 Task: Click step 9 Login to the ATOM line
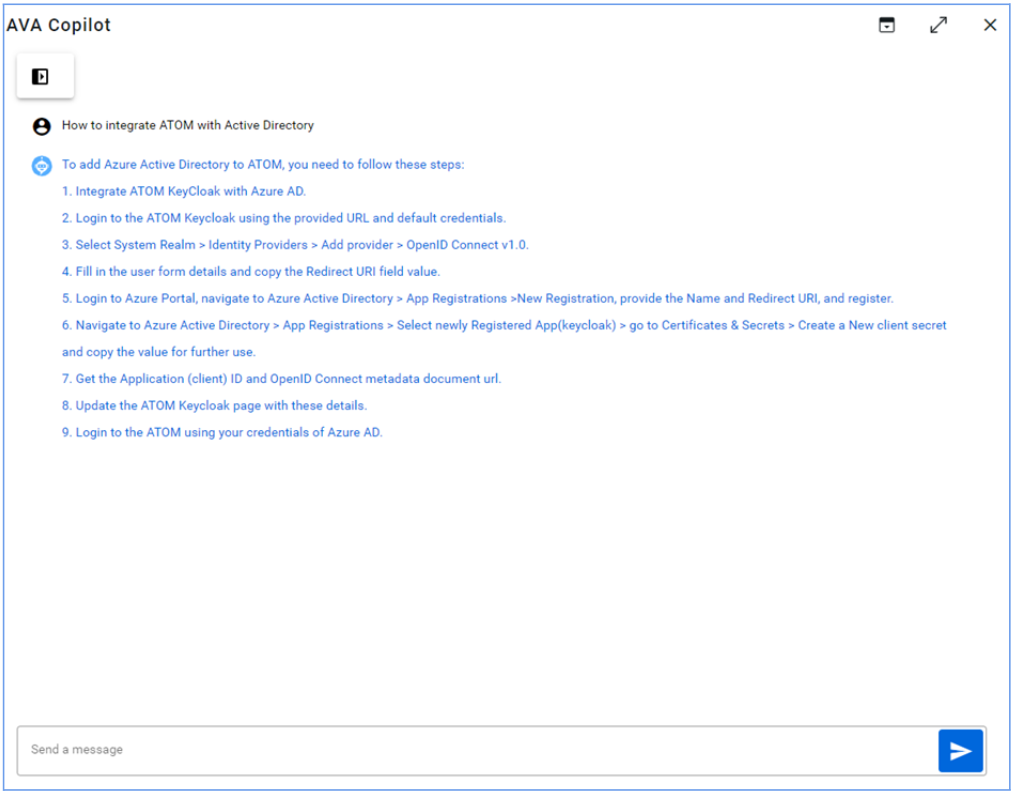tap(222, 433)
